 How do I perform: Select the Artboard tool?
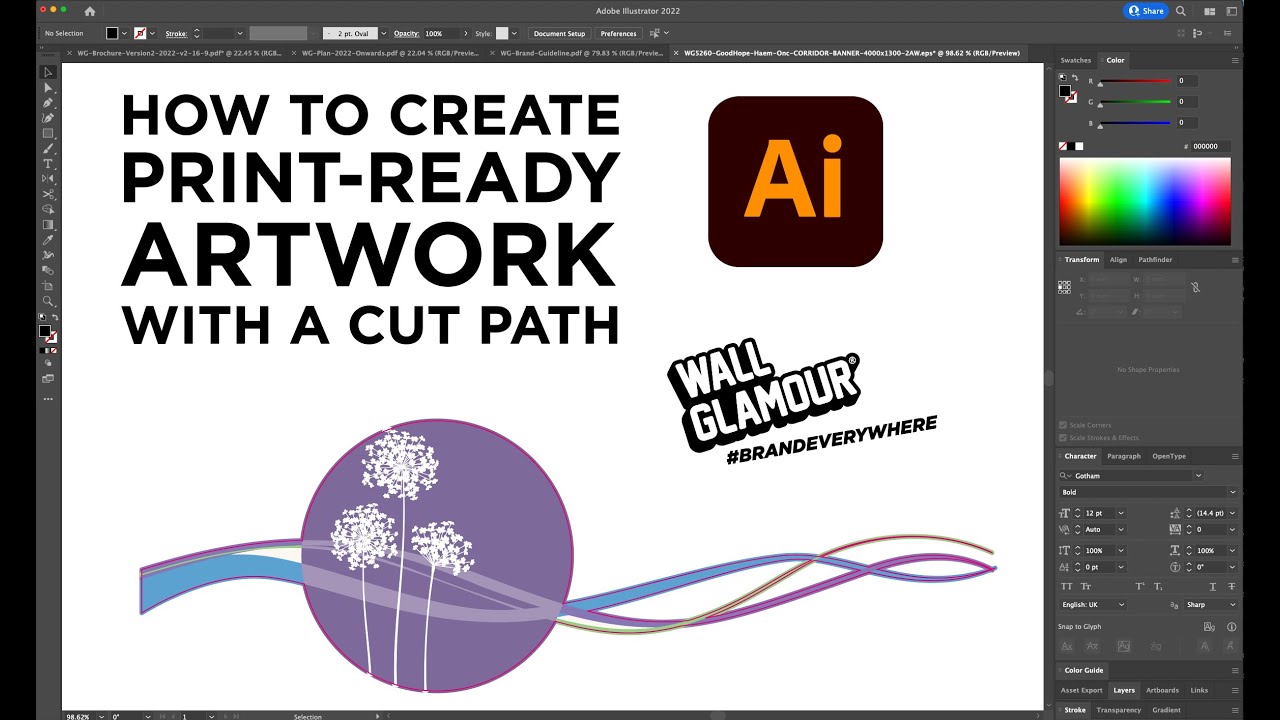pos(47,286)
